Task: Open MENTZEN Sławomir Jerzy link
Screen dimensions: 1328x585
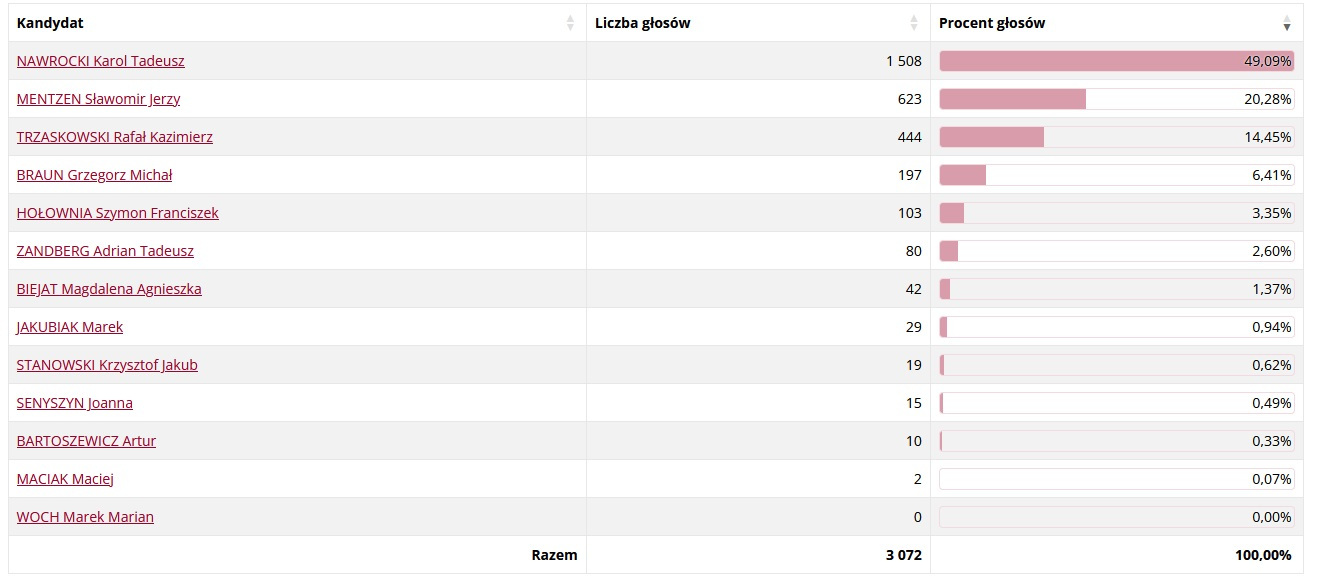Action: click(x=99, y=99)
